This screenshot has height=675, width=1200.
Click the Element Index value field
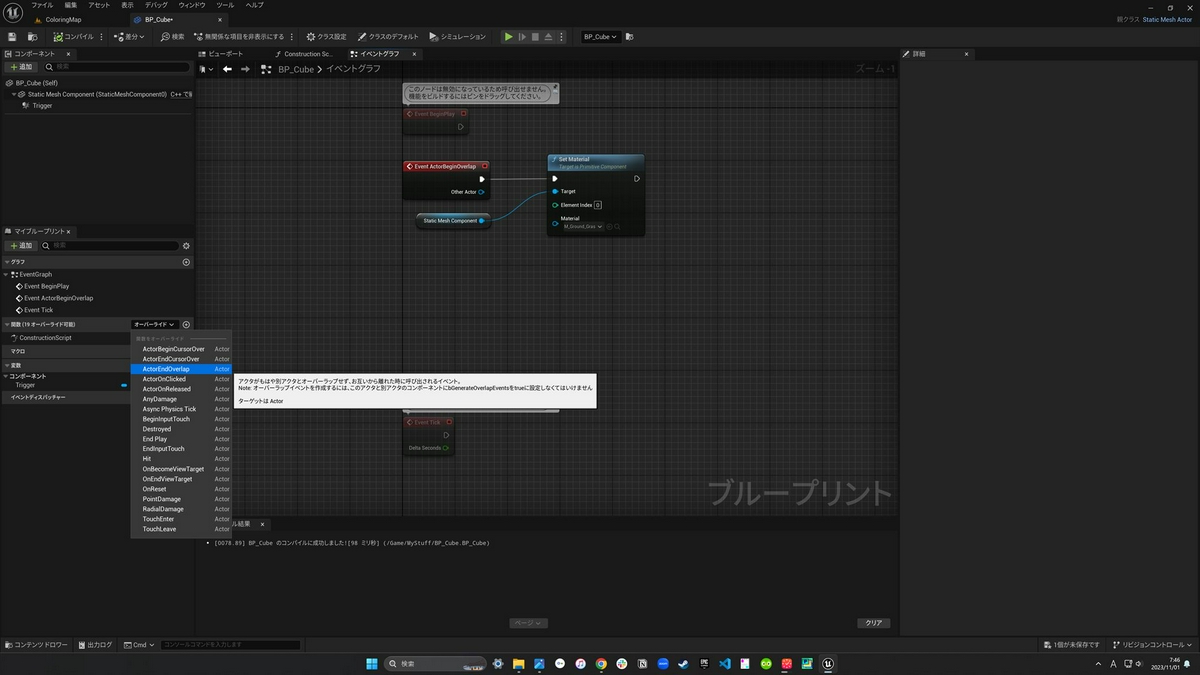pos(598,205)
